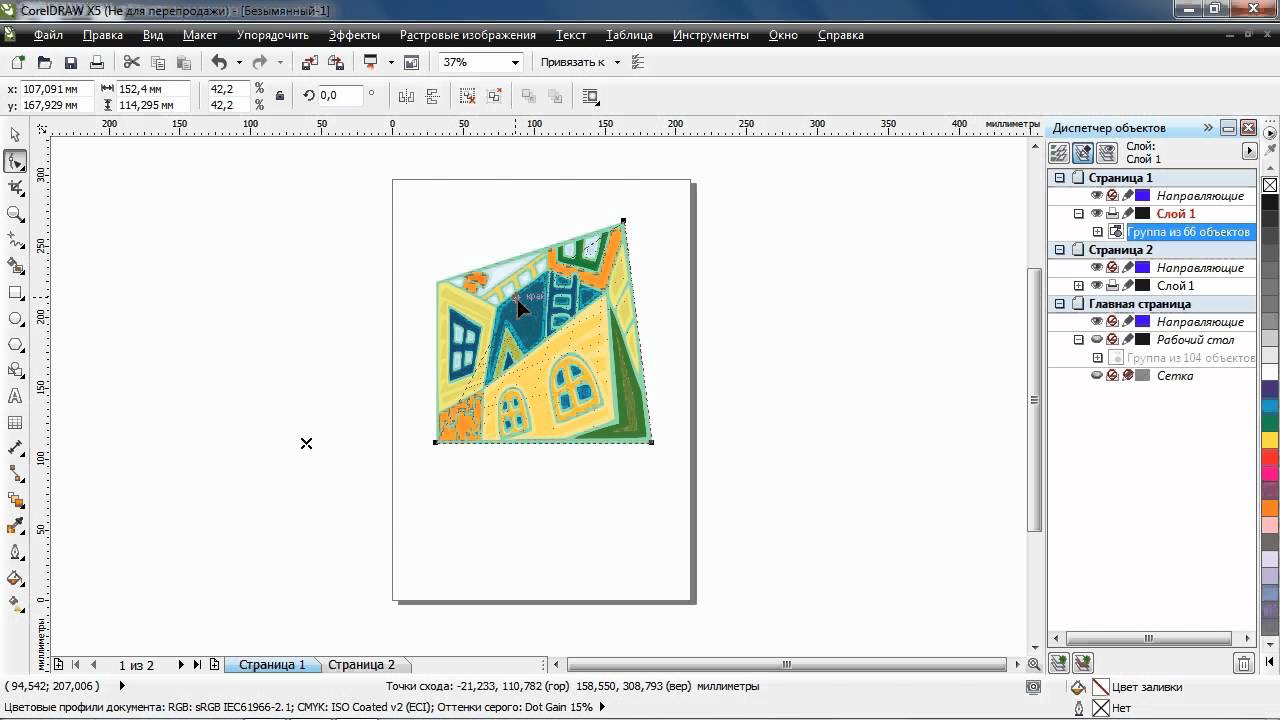Collapse the Страница 1 tree node
Viewport: 1280px width, 720px height.
1060,178
